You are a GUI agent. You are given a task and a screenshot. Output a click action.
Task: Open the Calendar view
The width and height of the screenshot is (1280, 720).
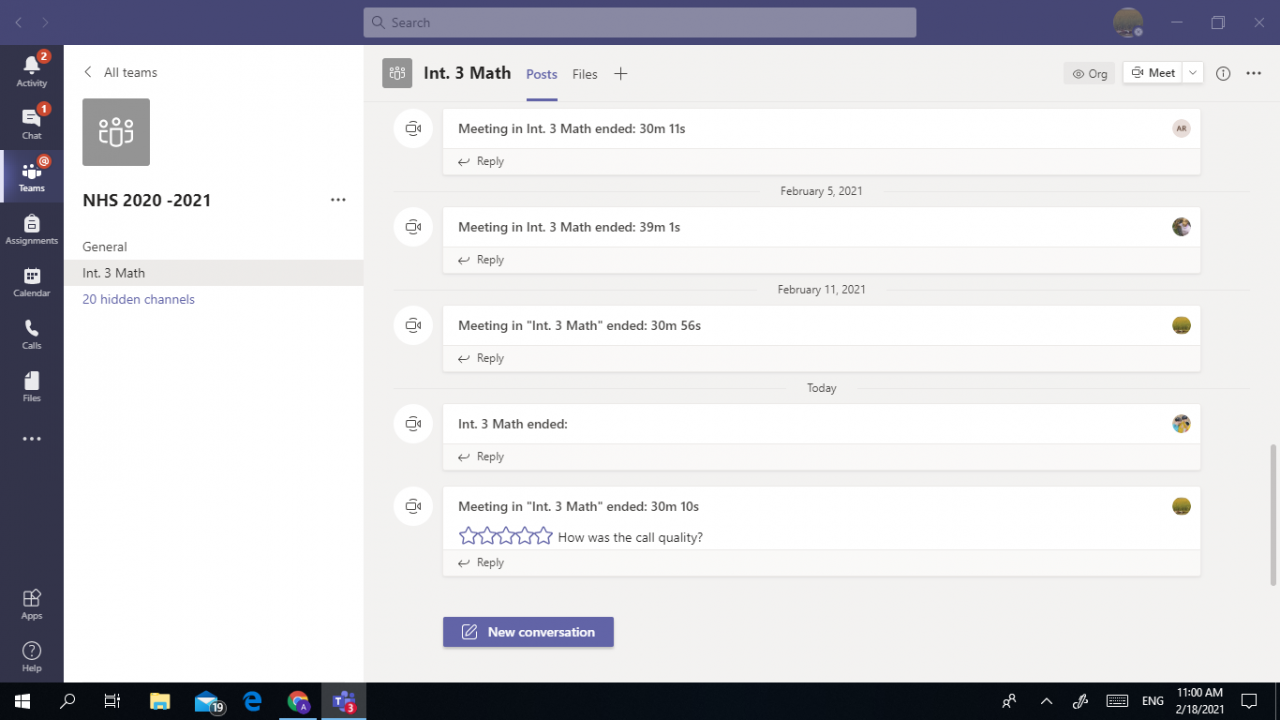tap(32, 281)
